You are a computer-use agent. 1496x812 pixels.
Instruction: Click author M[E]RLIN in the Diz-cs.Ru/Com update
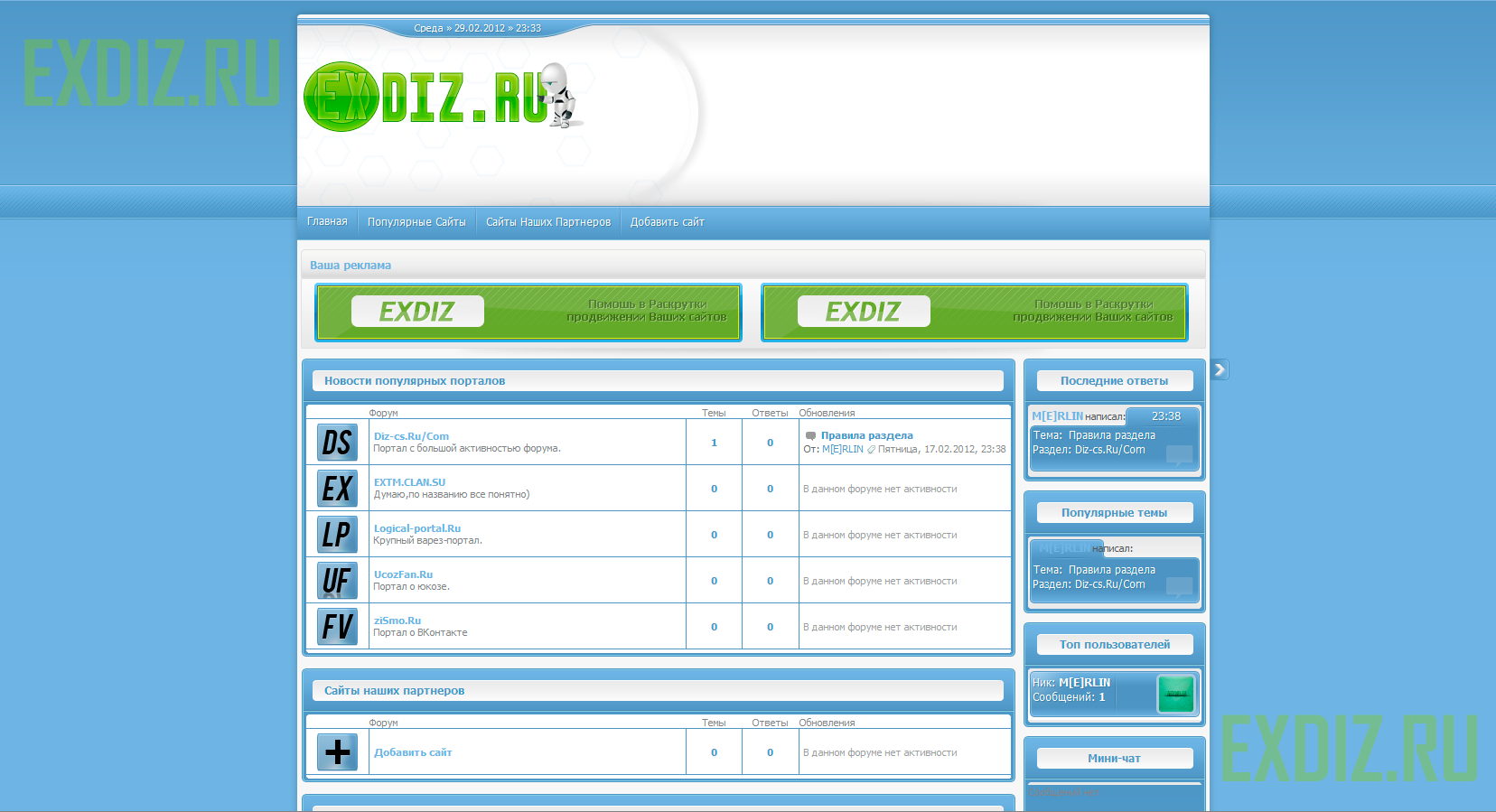click(843, 449)
